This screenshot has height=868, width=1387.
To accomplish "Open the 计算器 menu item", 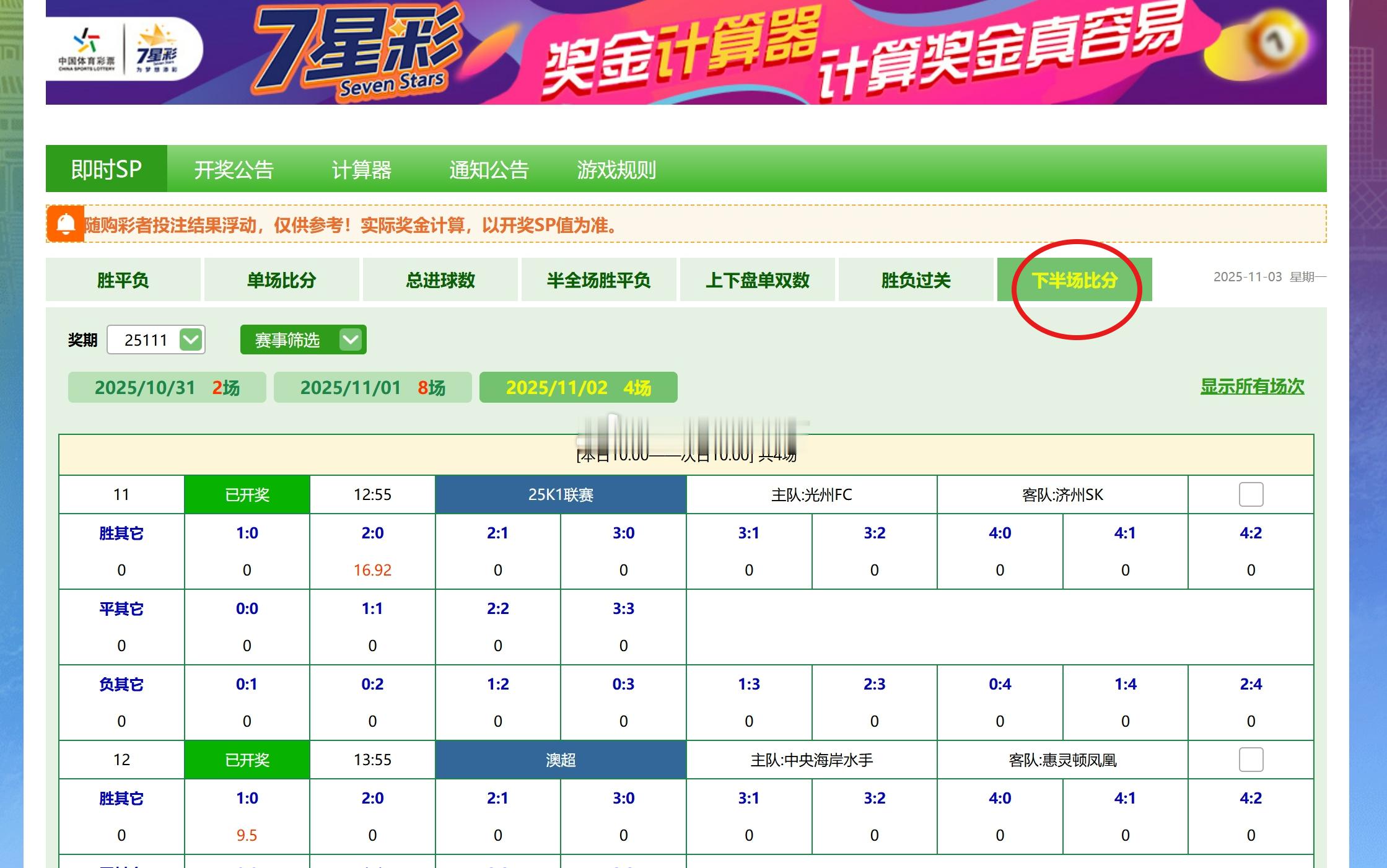I will 361,169.
